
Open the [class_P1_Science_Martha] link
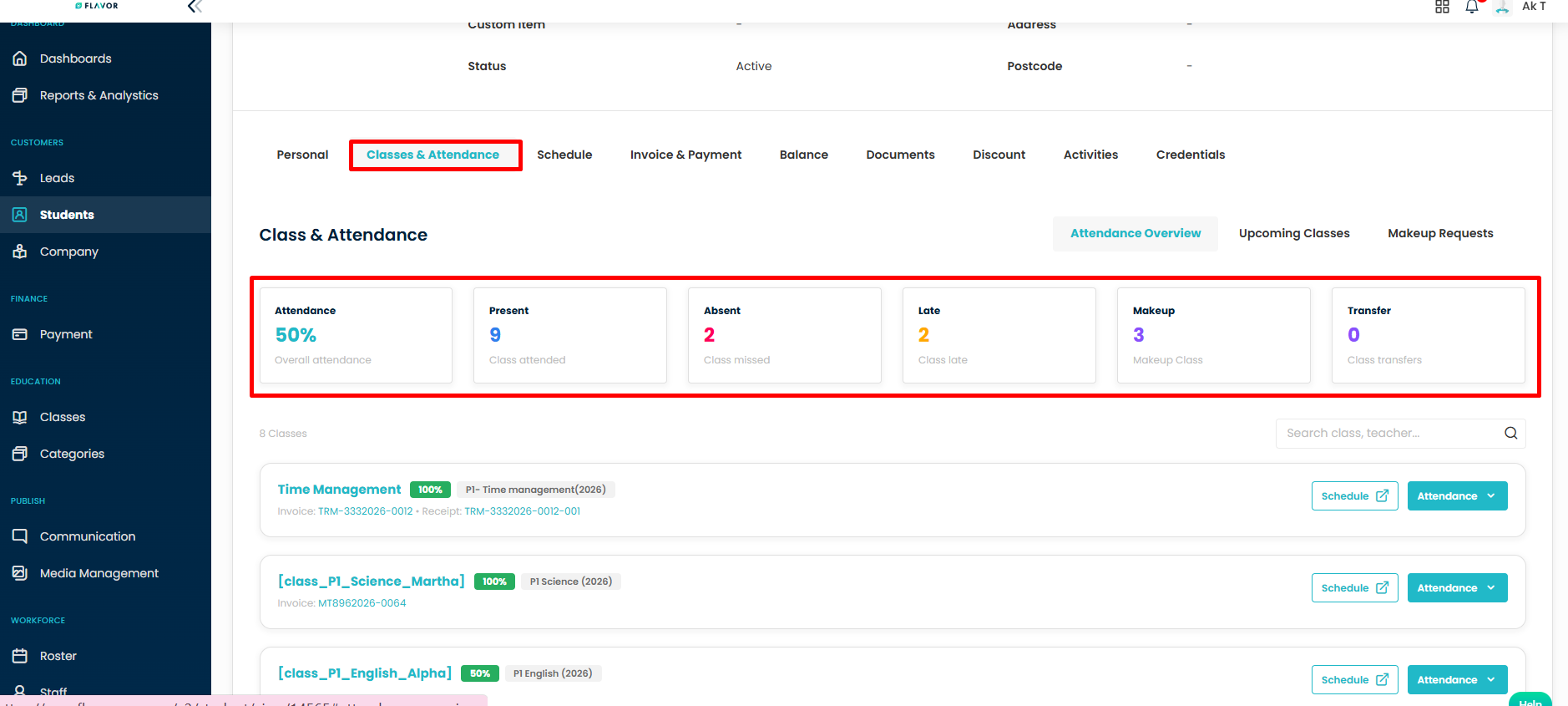(371, 582)
